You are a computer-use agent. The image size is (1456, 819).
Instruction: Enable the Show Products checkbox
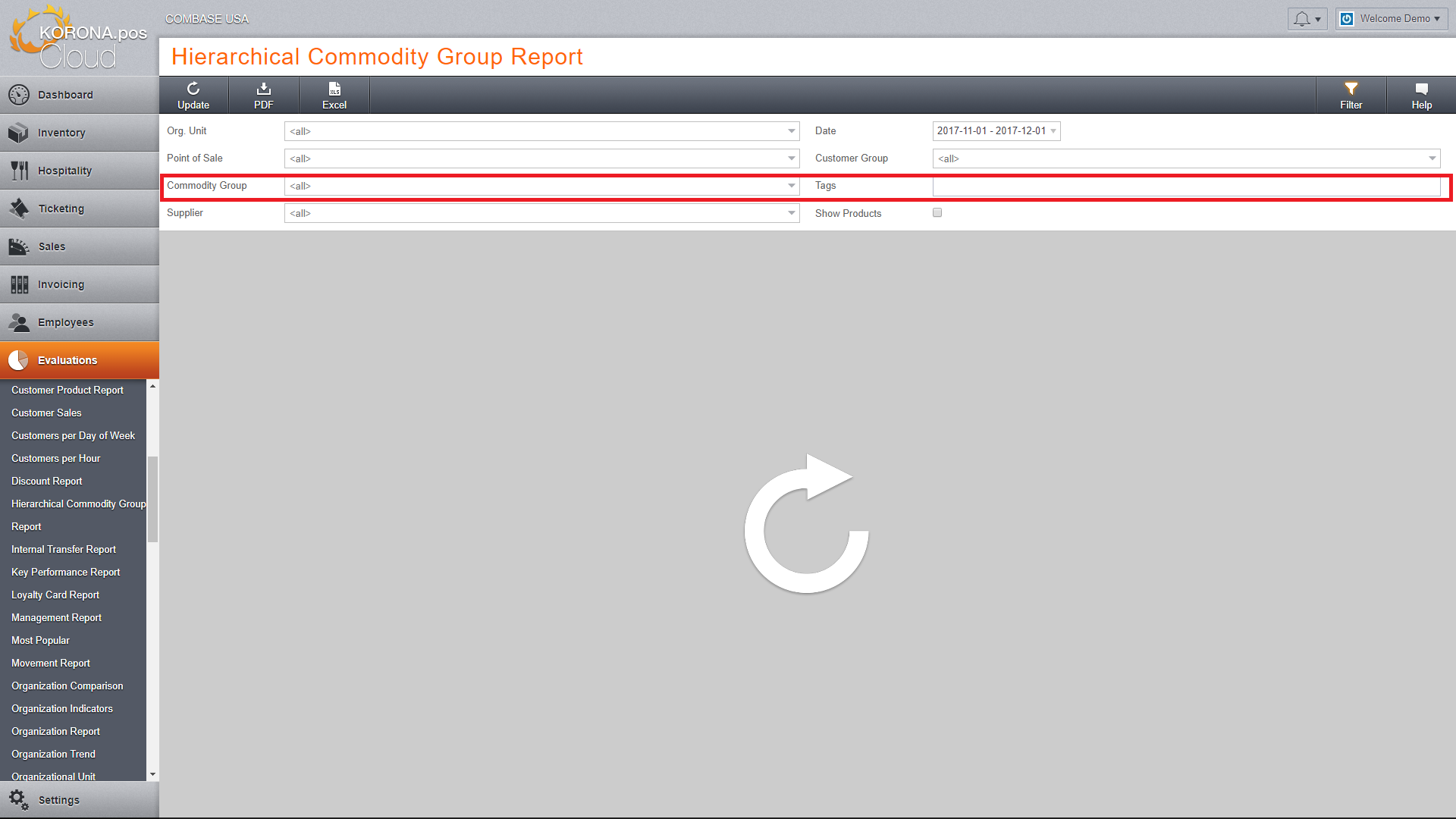(937, 213)
